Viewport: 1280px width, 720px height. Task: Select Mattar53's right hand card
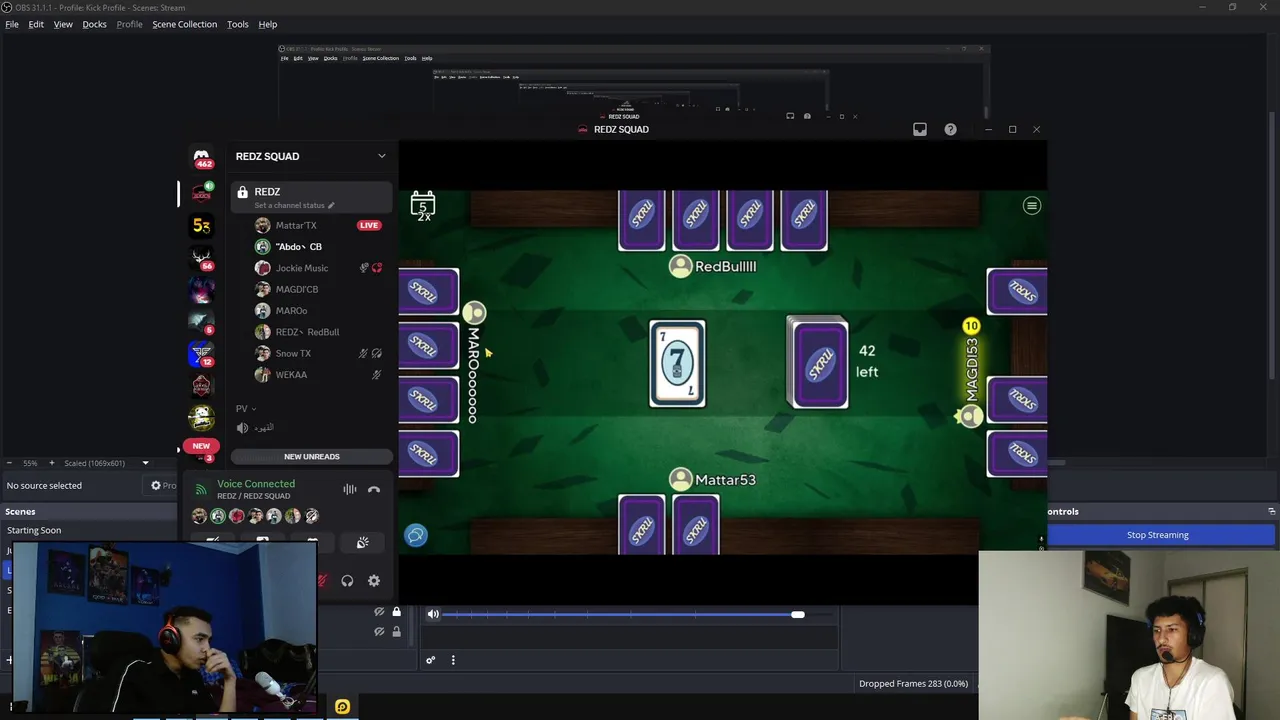(x=696, y=523)
